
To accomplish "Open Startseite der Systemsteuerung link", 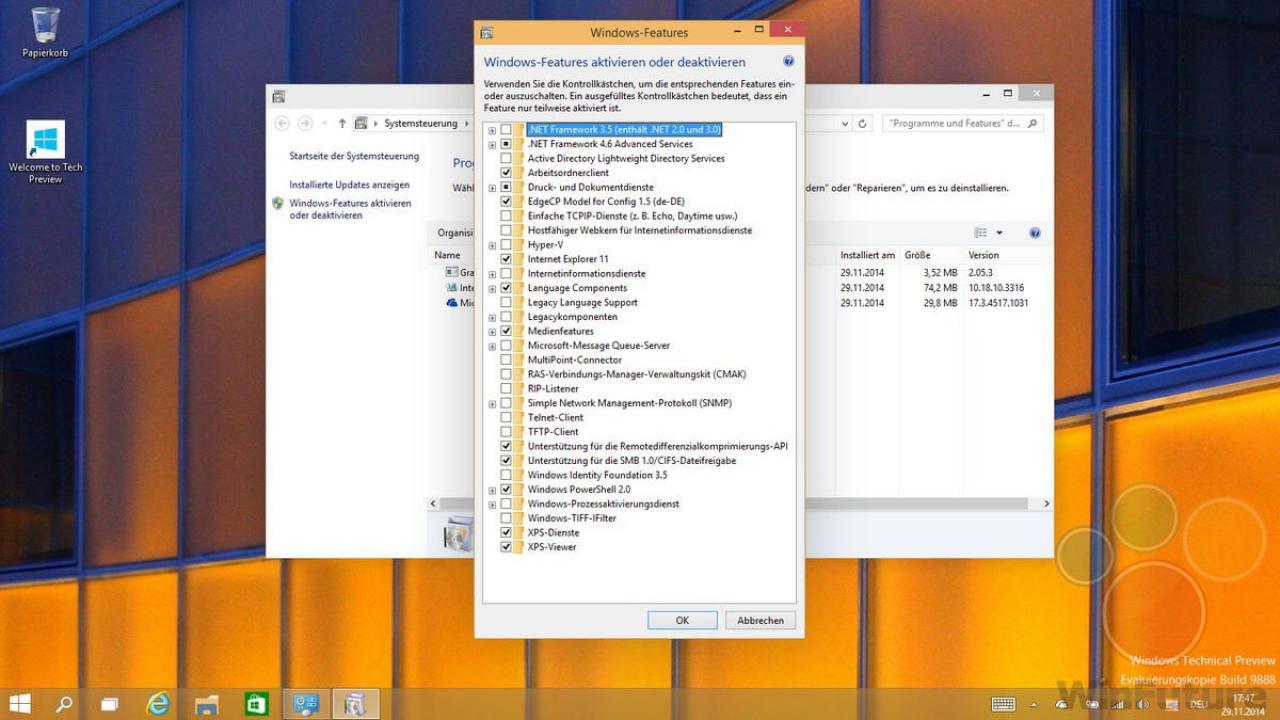I will pos(354,156).
